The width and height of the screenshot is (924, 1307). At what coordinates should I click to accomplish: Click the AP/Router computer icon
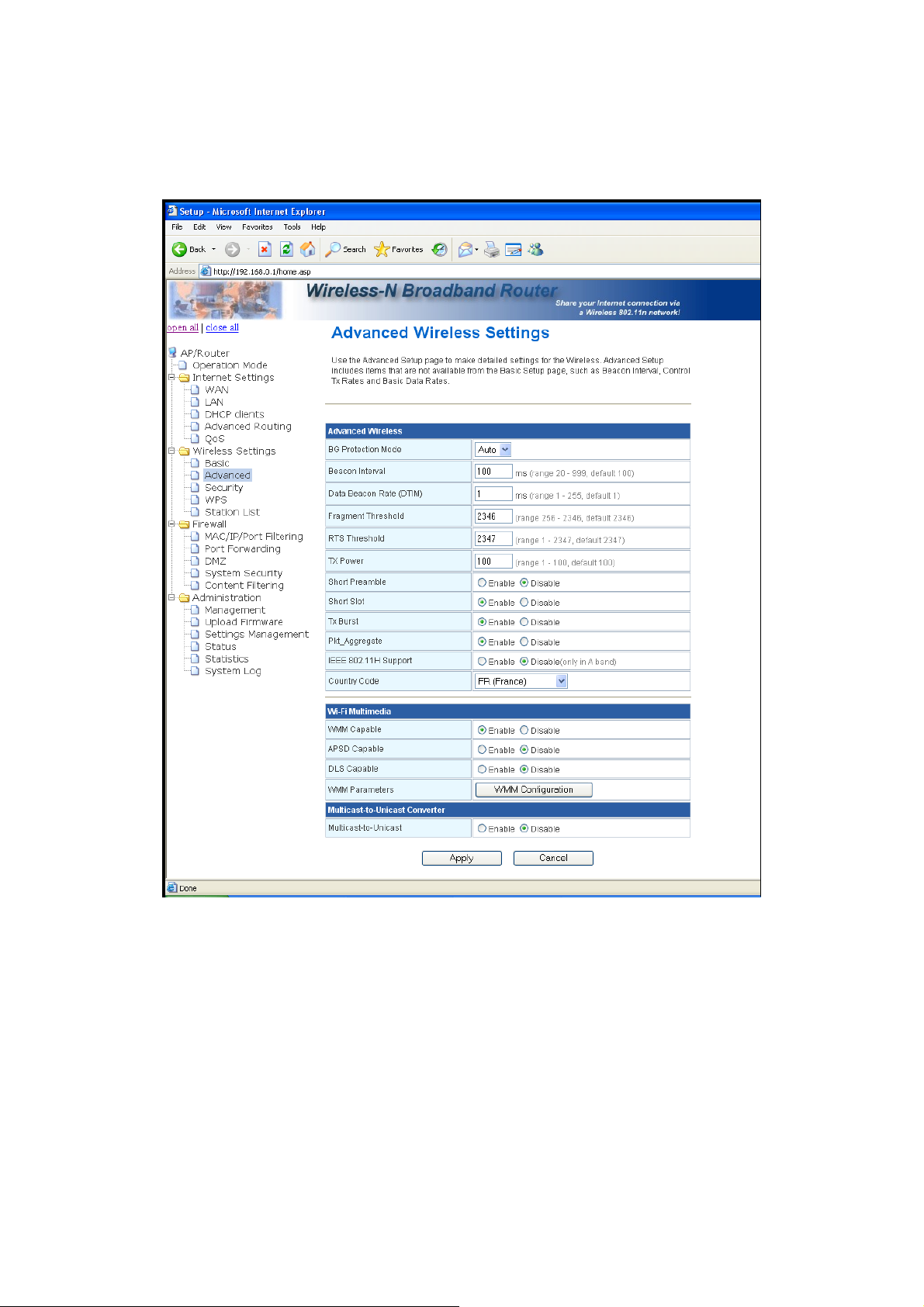pos(173,353)
